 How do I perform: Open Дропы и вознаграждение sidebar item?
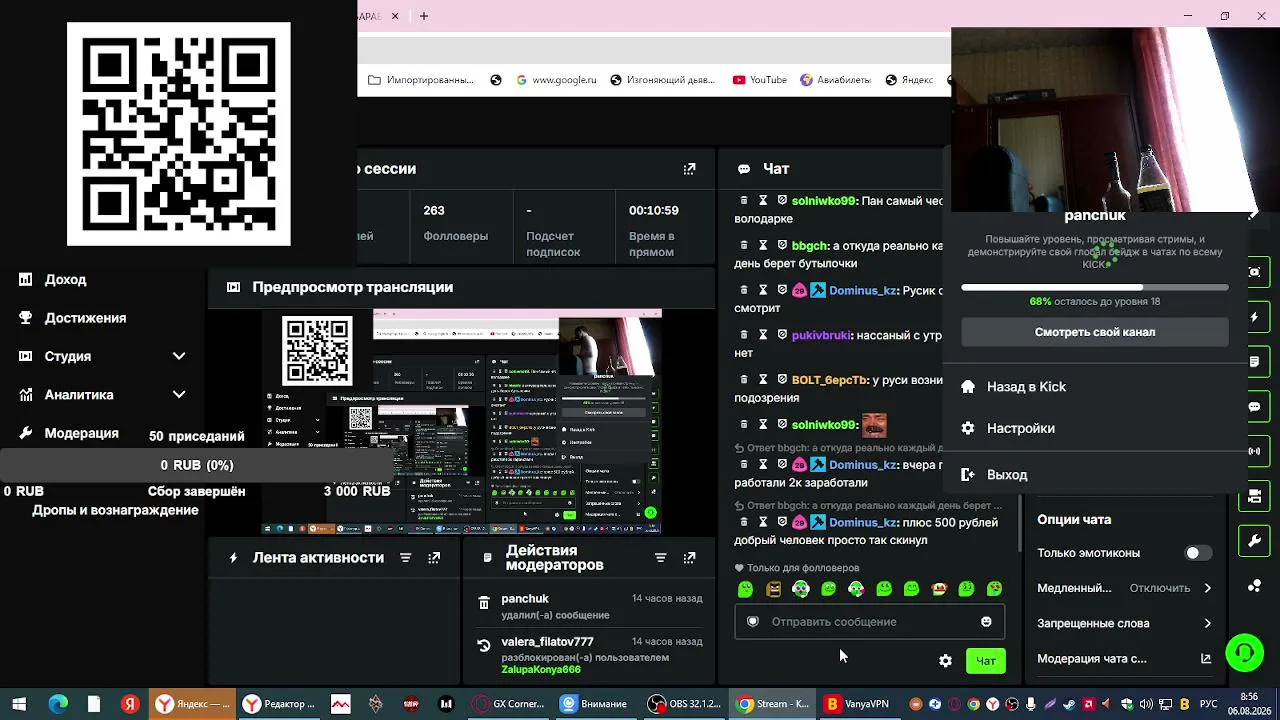click(x=115, y=510)
